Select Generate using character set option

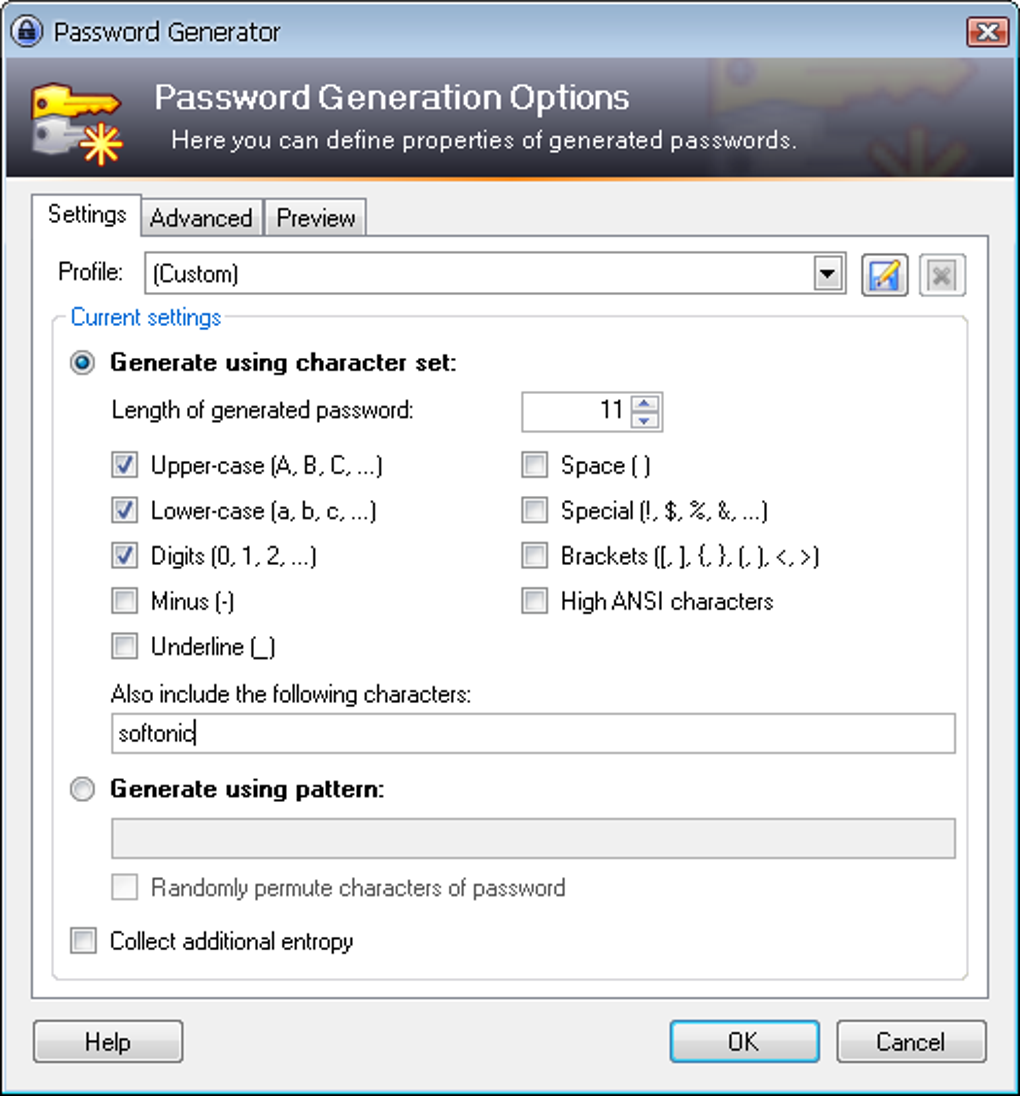[84, 363]
